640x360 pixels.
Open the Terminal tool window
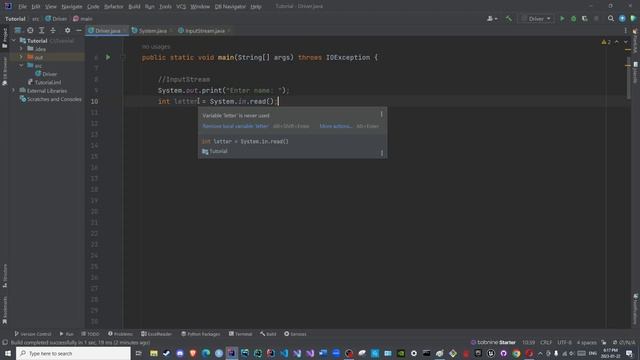coord(240,334)
